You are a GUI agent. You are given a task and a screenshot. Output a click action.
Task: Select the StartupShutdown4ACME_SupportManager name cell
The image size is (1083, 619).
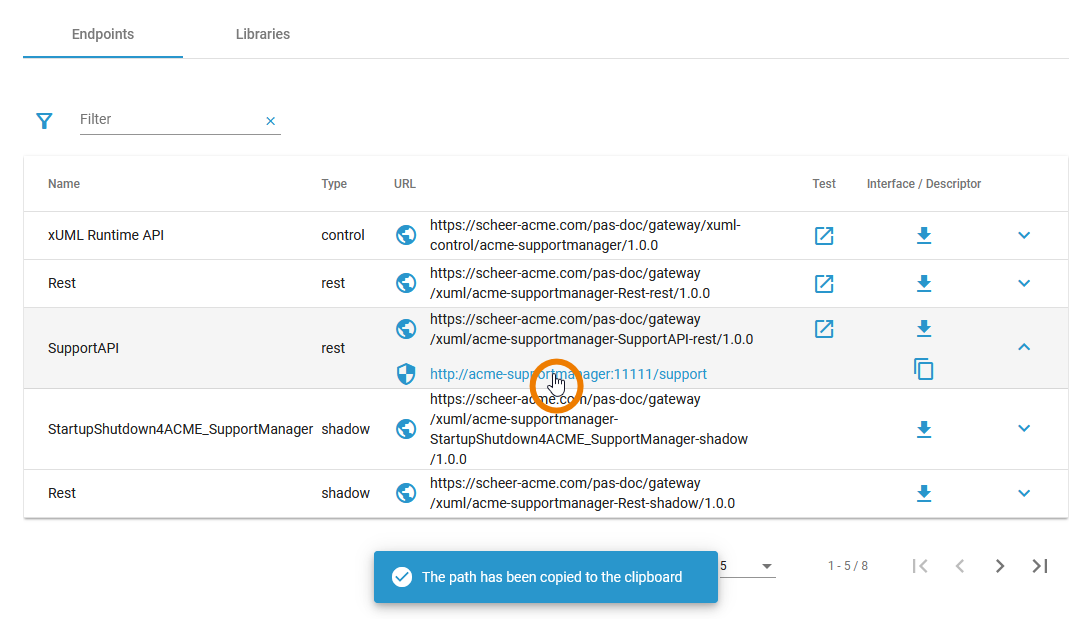click(x=180, y=429)
